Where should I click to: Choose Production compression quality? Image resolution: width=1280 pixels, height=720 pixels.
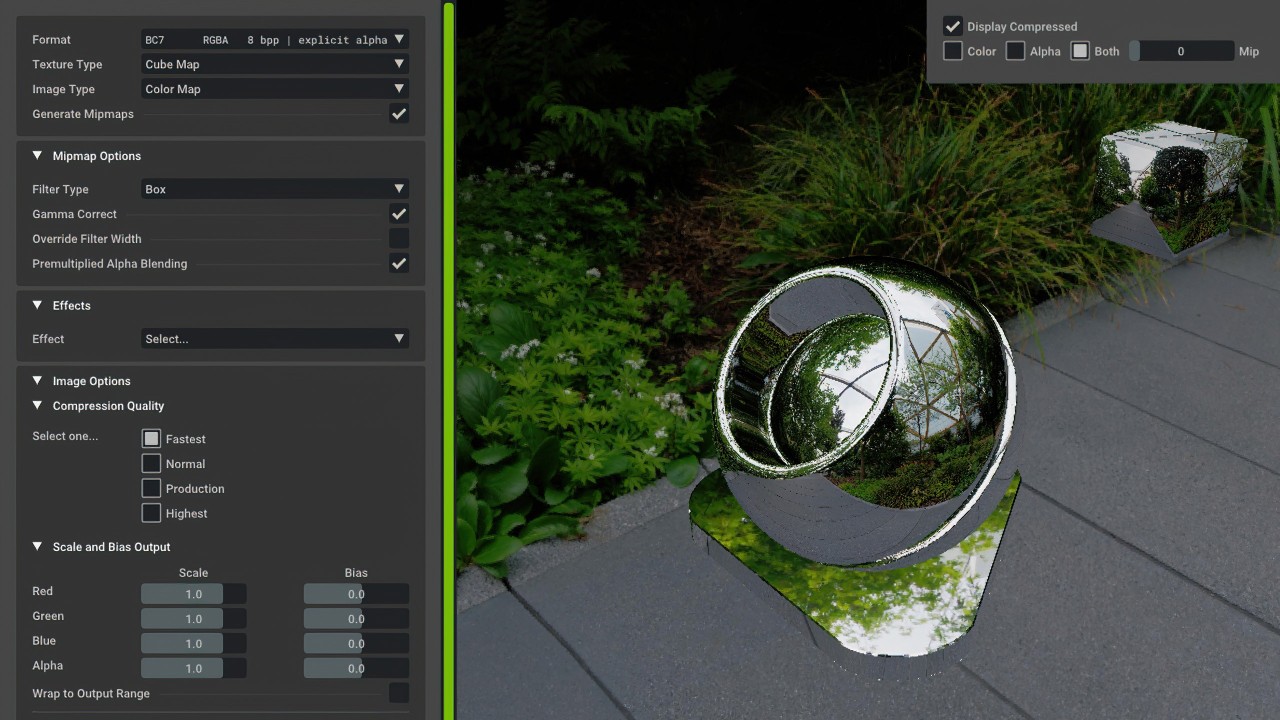click(x=151, y=488)
